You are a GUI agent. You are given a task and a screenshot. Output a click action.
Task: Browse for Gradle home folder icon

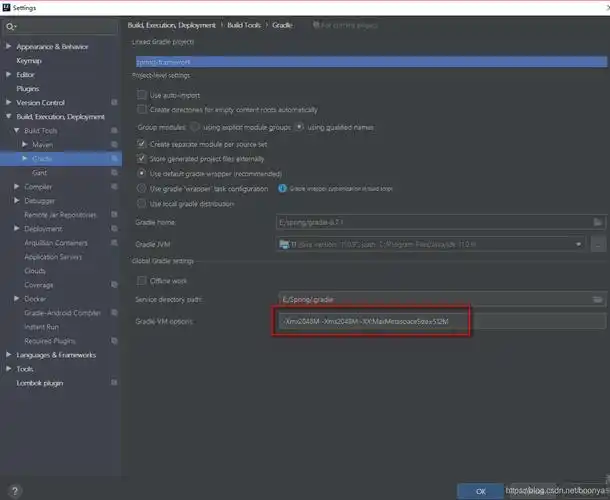tap(597, 221)
